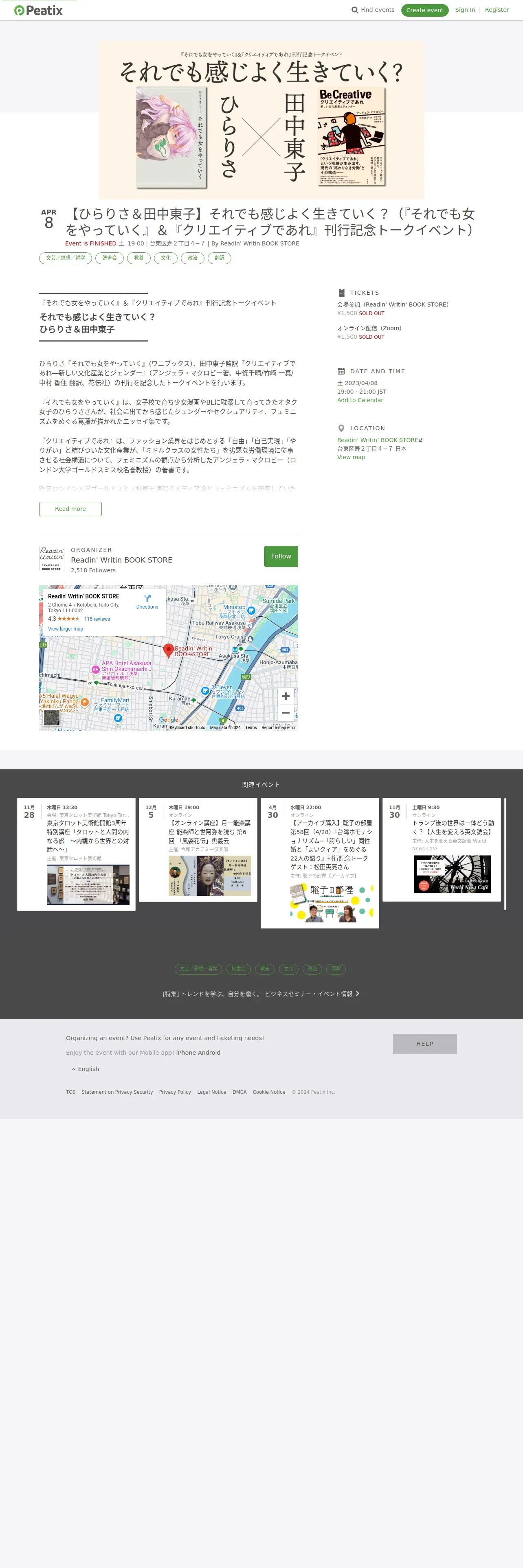Open View larger map link

pos(66,629)
